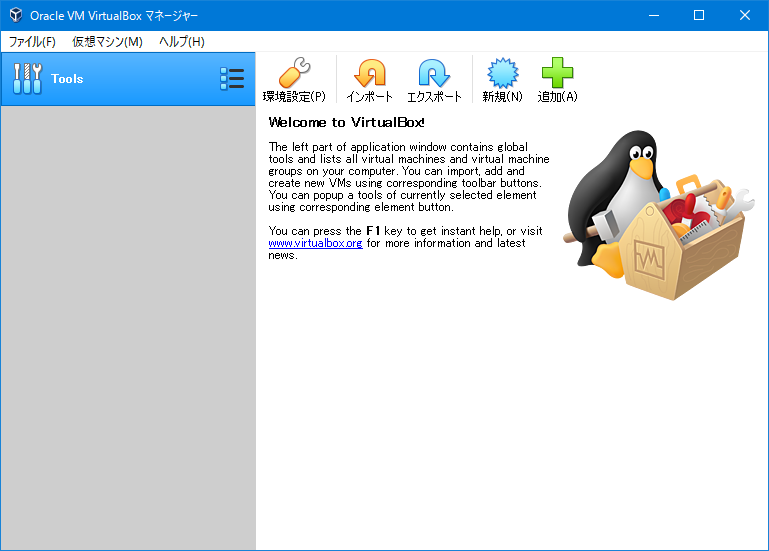Click the エクスポート export appliance icon
The image size is (769, 551).
pyautogui.click(x=434, y=79)
